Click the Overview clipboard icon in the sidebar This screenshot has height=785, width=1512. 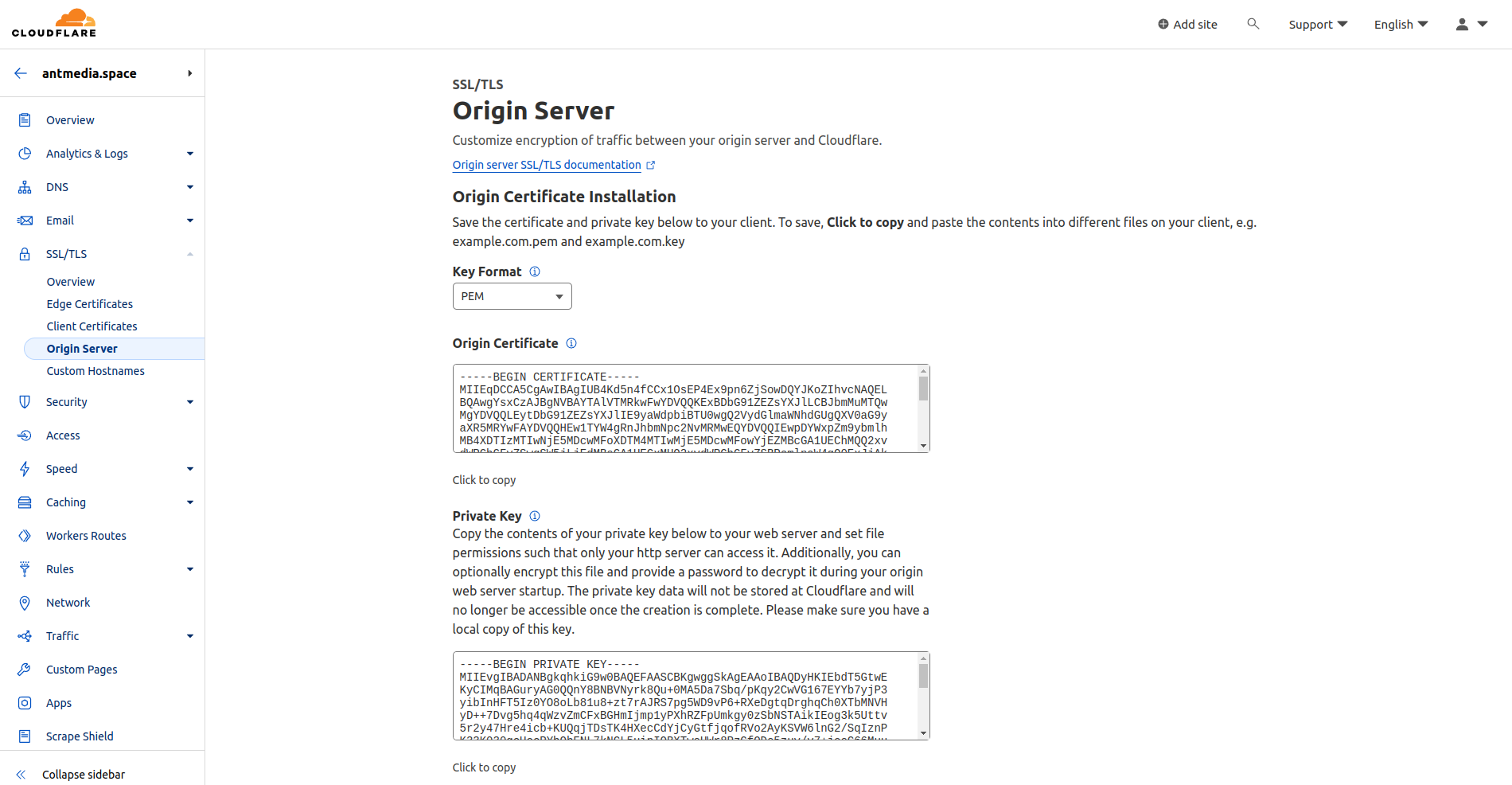25,120
